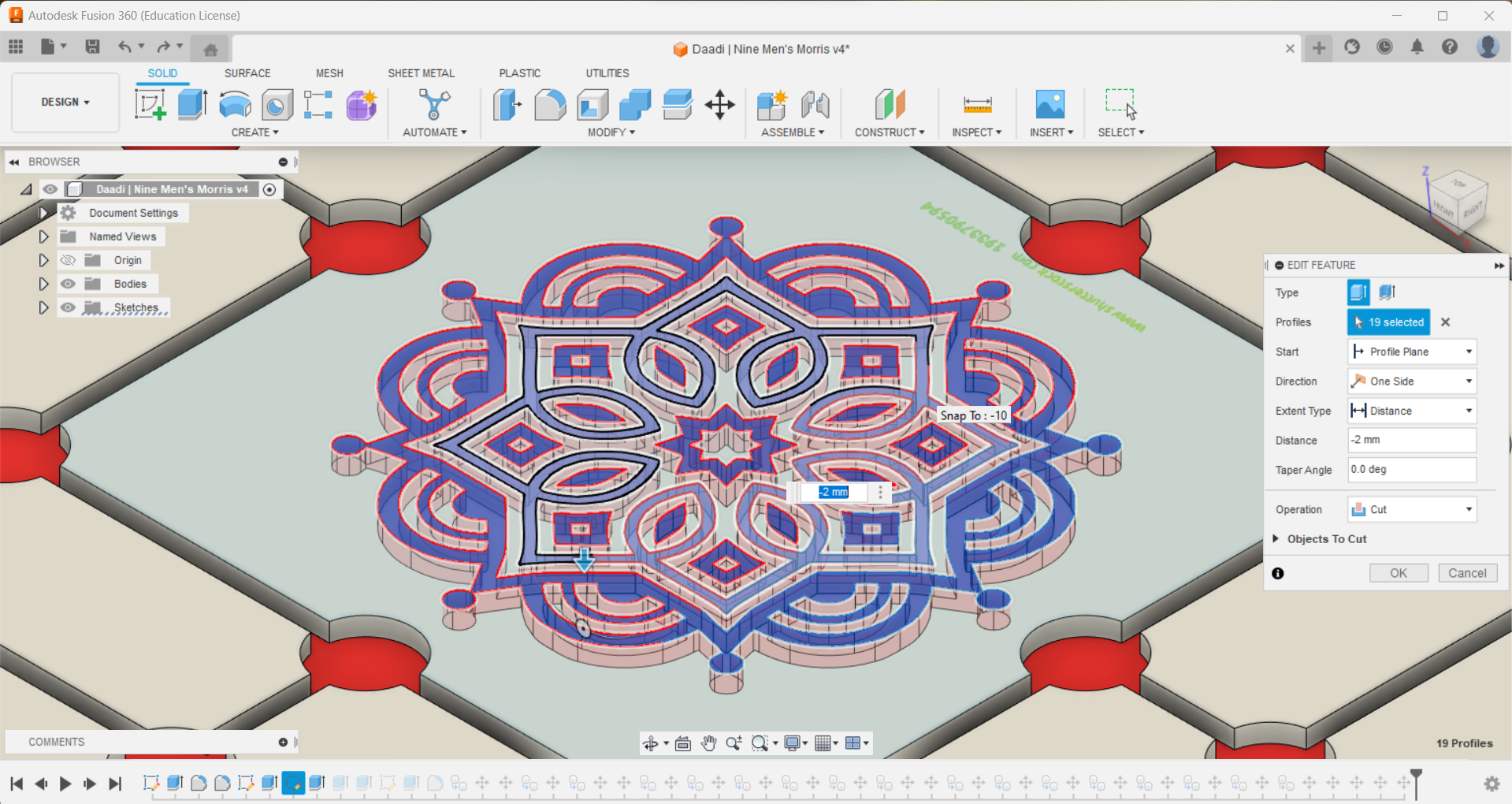
Task: Open the Measure tool under Inspect
Action: [976, 105]
